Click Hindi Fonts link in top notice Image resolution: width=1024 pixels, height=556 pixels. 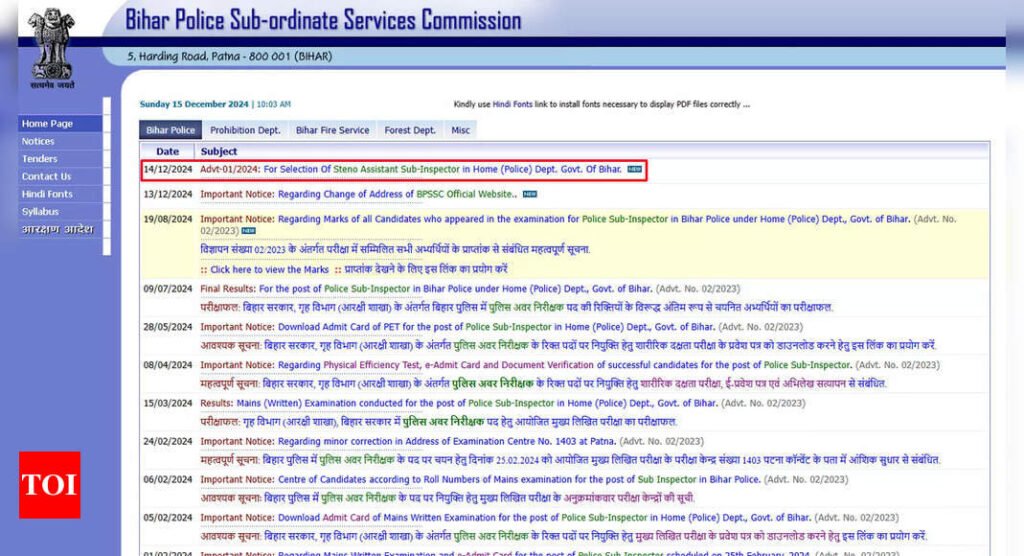pos(513,104)
